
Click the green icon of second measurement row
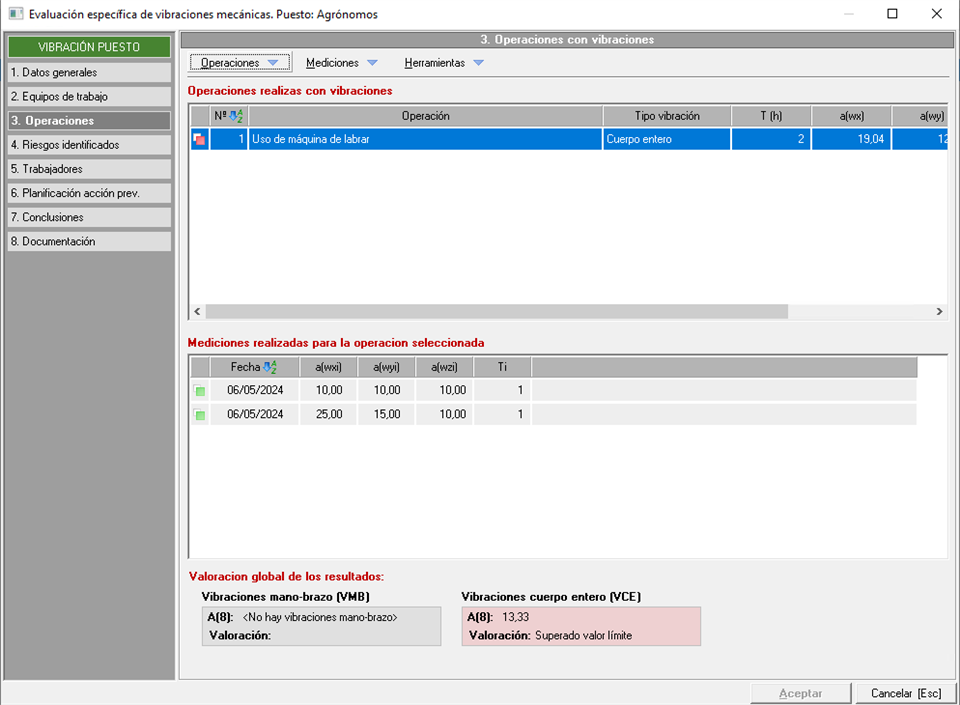click(x=199, y=414)
